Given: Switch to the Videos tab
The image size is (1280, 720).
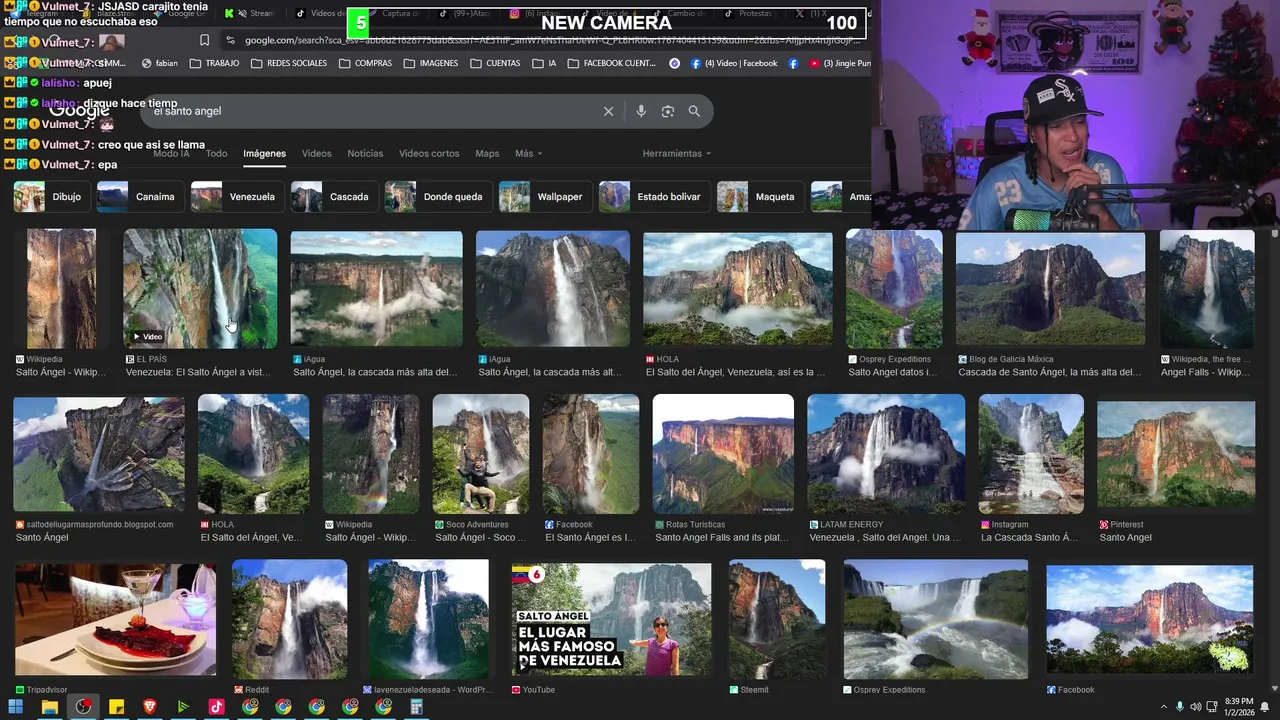Looking at the screenshot, I should (316, 153).
